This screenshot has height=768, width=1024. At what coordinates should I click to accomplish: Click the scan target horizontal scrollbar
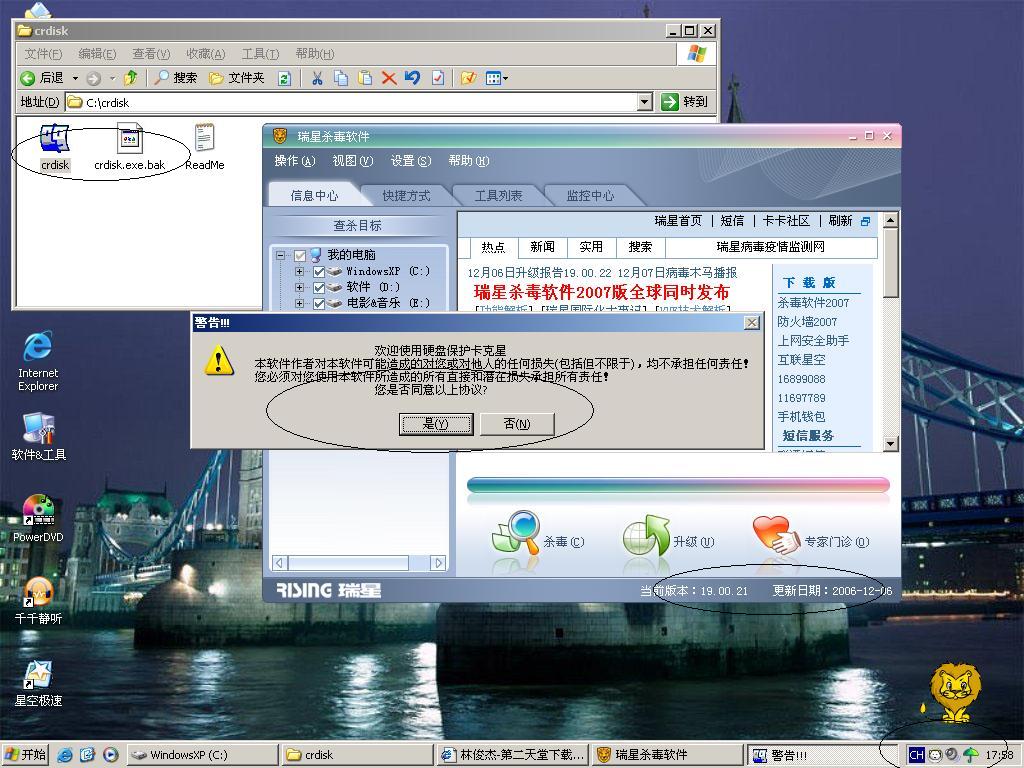359,563
